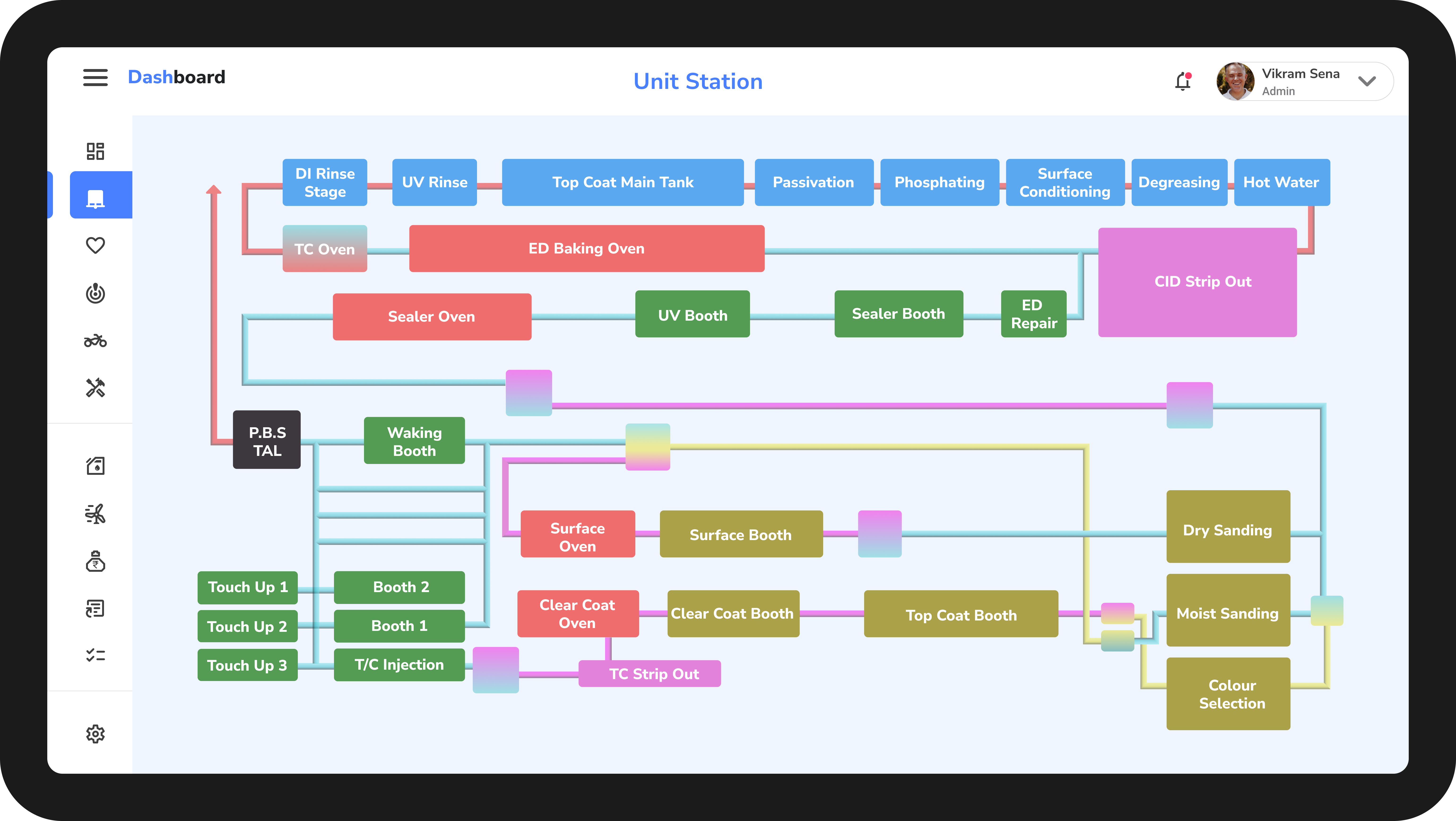Select the DI Rinse Stage station
The image size is (1456, 821).
325,183
